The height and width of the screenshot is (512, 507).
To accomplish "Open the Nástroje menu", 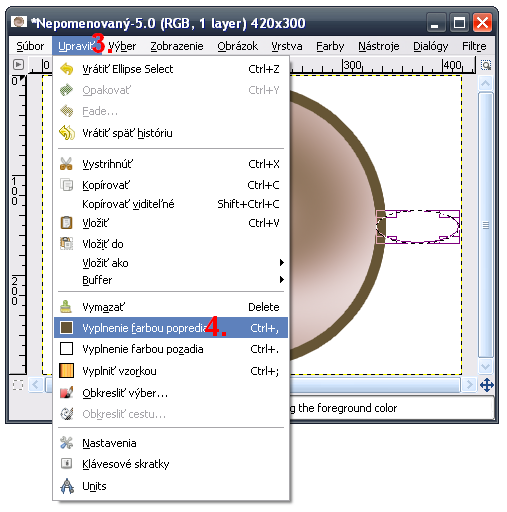I will tap(379, 46).
